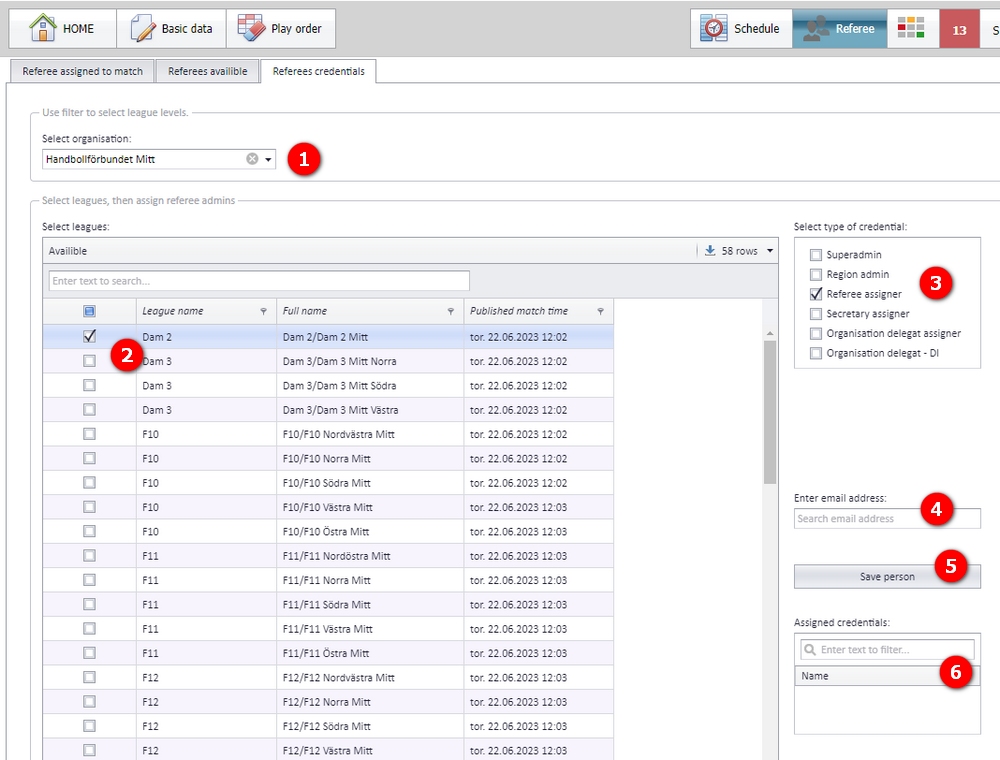Viewport: 1000px width, 760px height.
Task: Select the F11/F11 Östra Mitt cell
Action: (x=370, y=652)
